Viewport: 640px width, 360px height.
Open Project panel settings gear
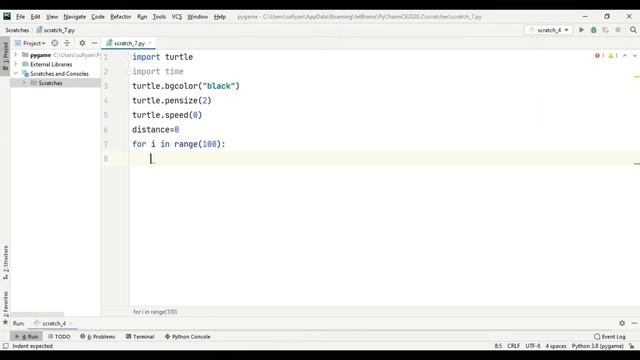pos(82,43)
